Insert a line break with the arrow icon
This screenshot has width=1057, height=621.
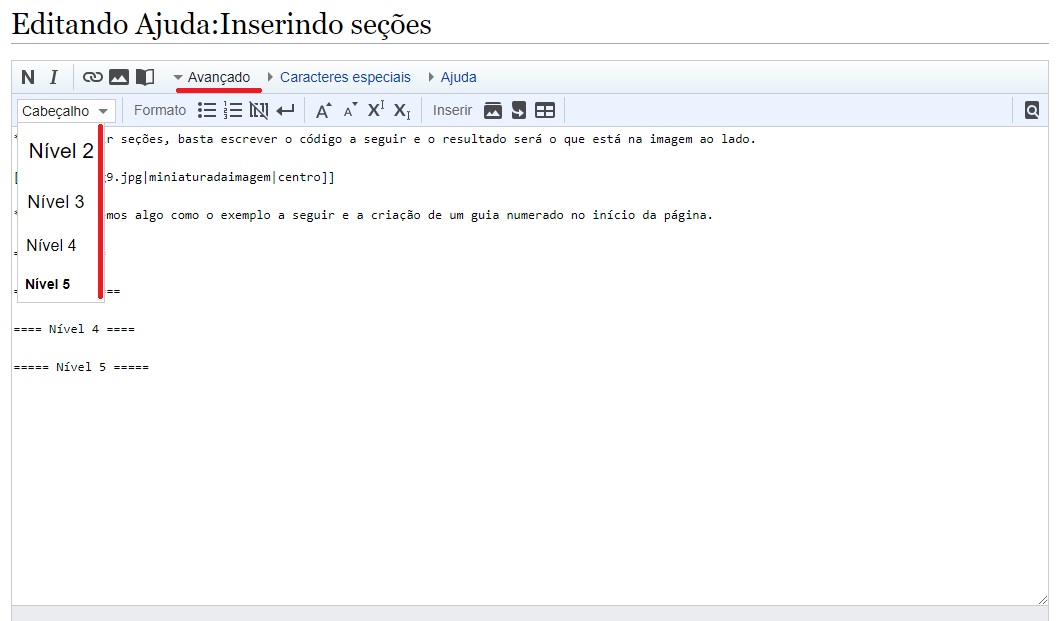[286, 110]
